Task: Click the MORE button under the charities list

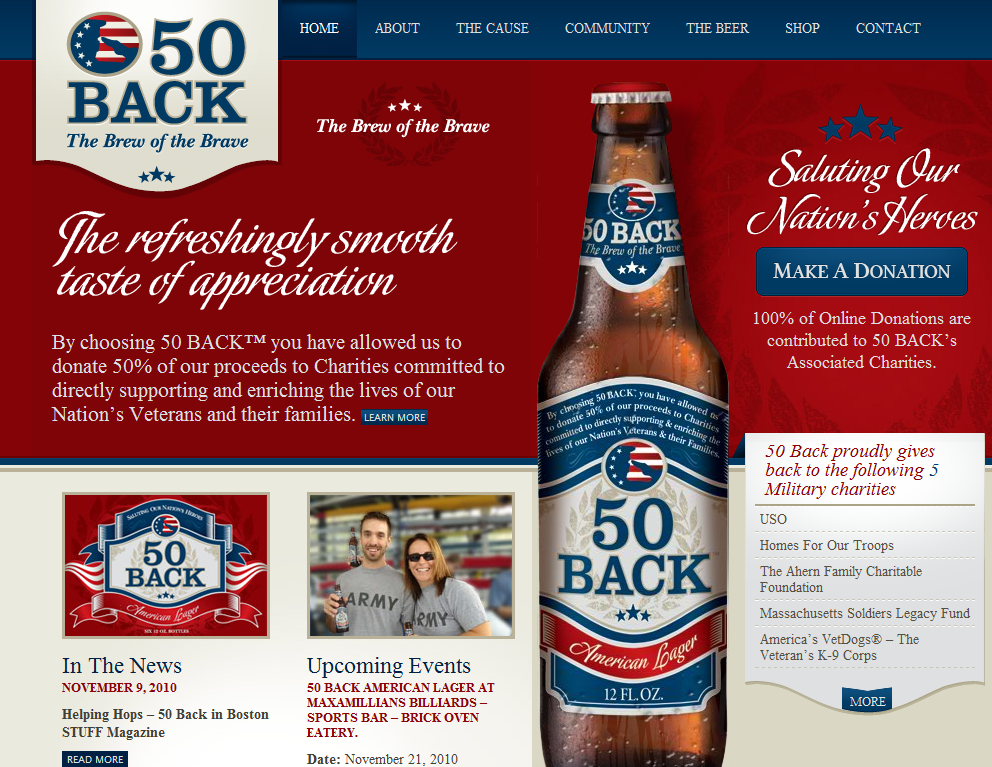Action: click(x=867, y=701)
